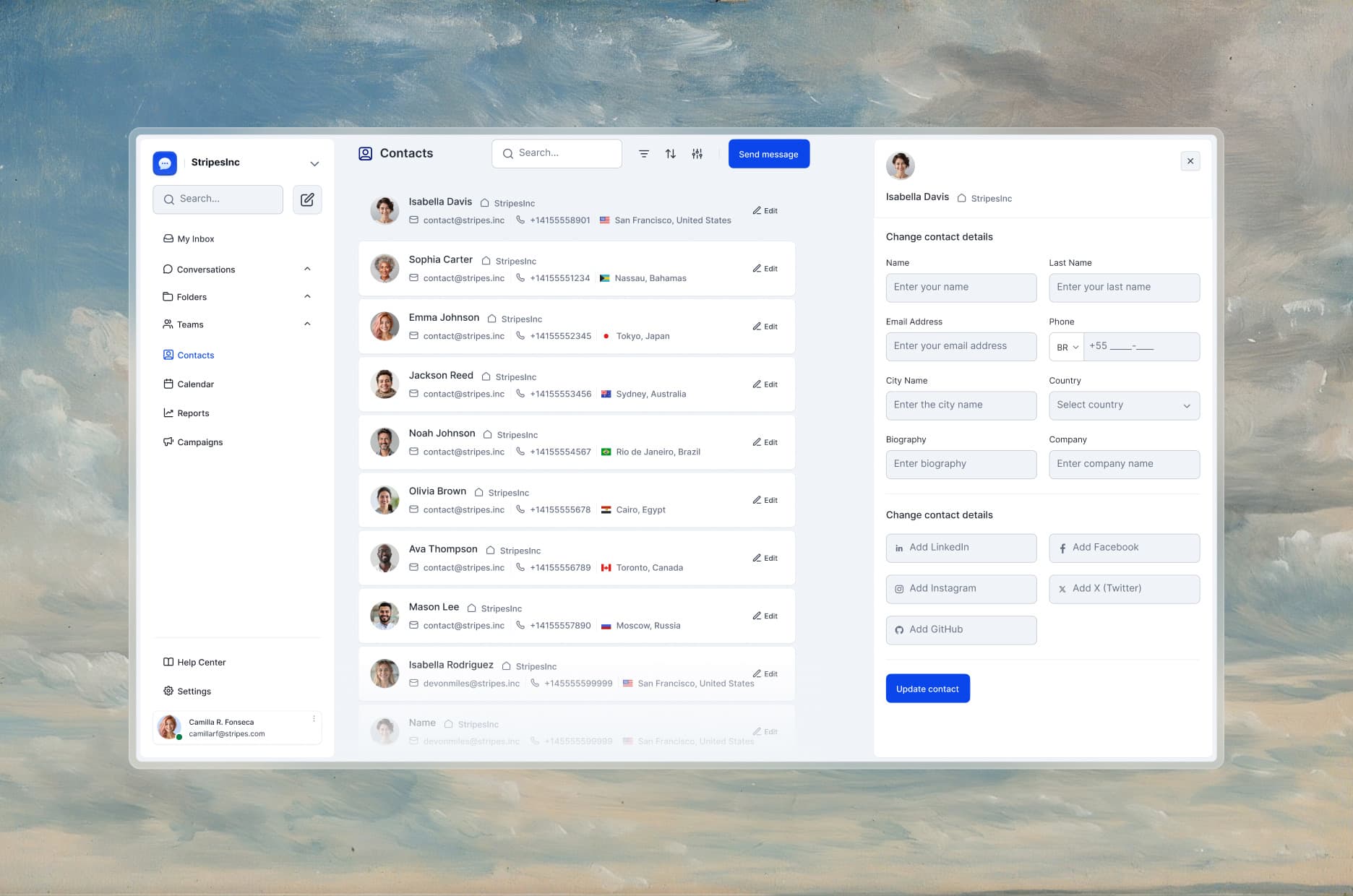The image size is (1353, 896).
Task: Click the Enter biography field
Action: coord(961,464)
